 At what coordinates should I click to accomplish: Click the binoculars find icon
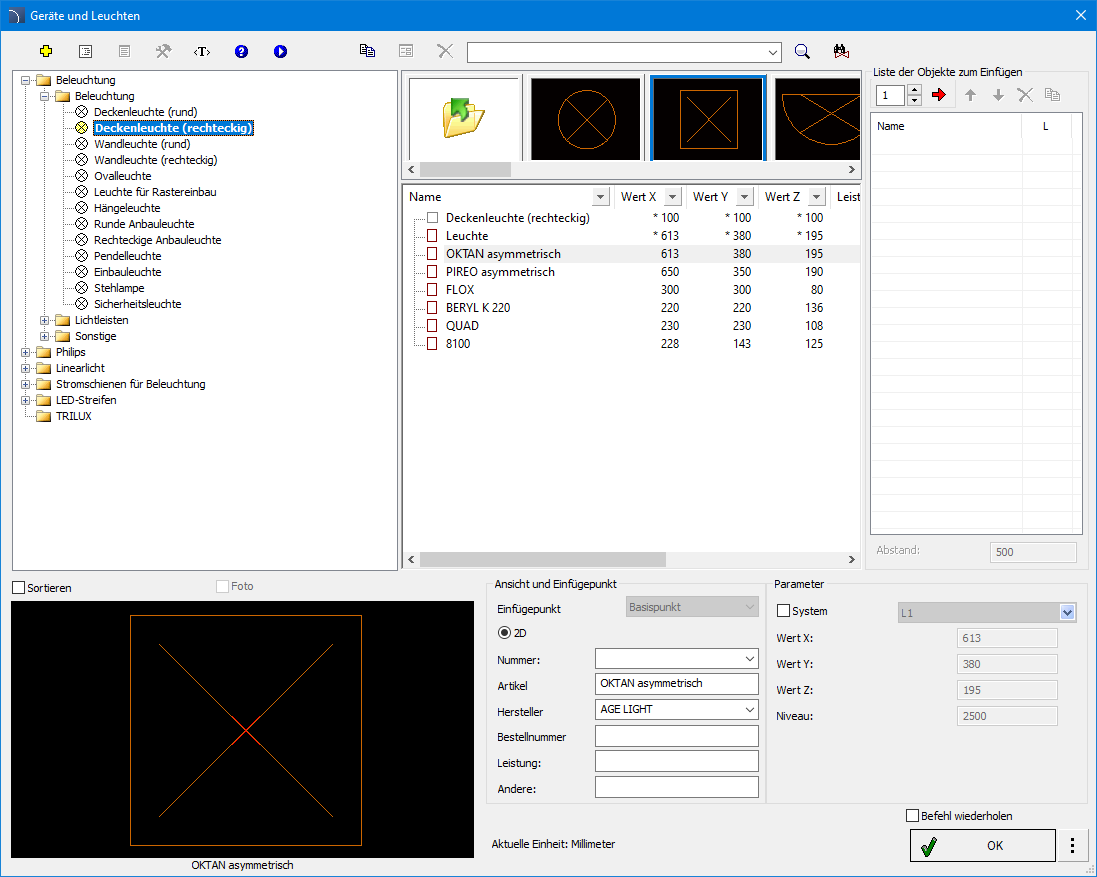pyautogui.click(x=840, y=51)
